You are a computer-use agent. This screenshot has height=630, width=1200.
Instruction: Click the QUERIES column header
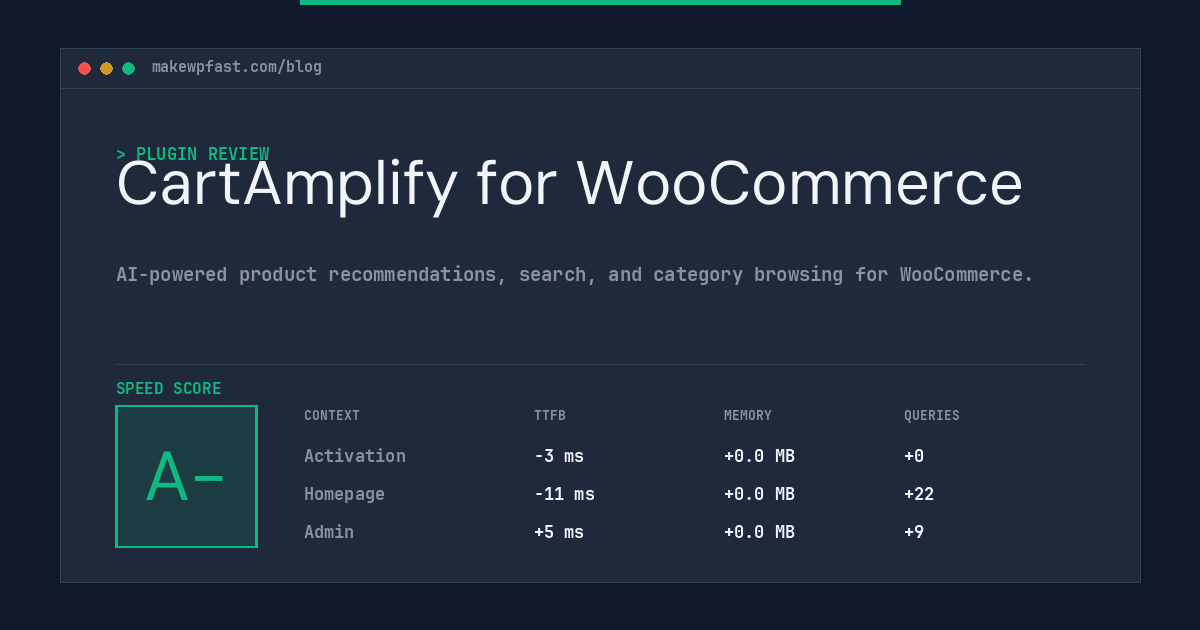(932, 416)
